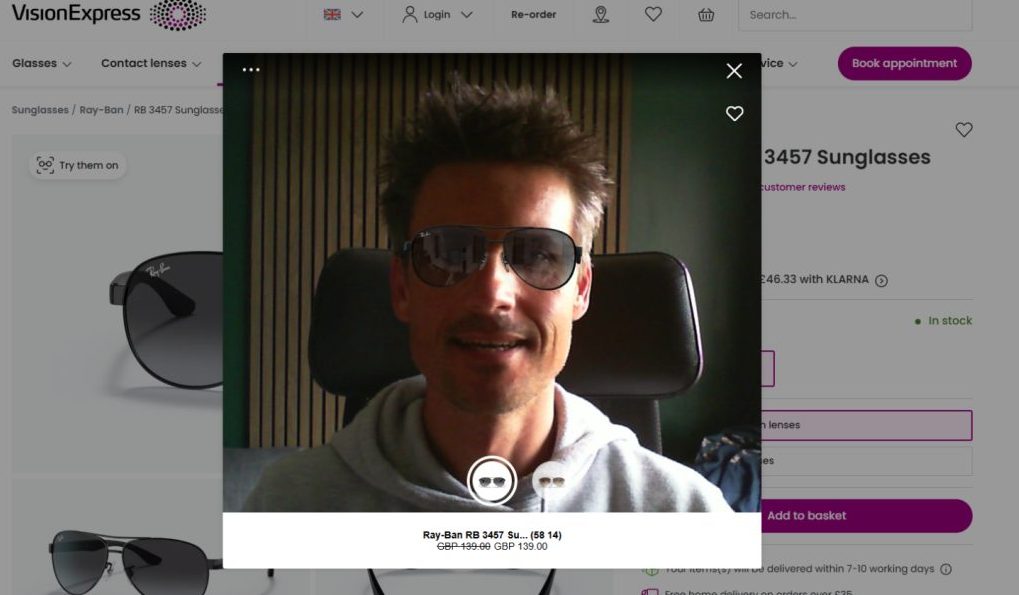Select the gold sunglasses colour variant

(x=549, y=481)
